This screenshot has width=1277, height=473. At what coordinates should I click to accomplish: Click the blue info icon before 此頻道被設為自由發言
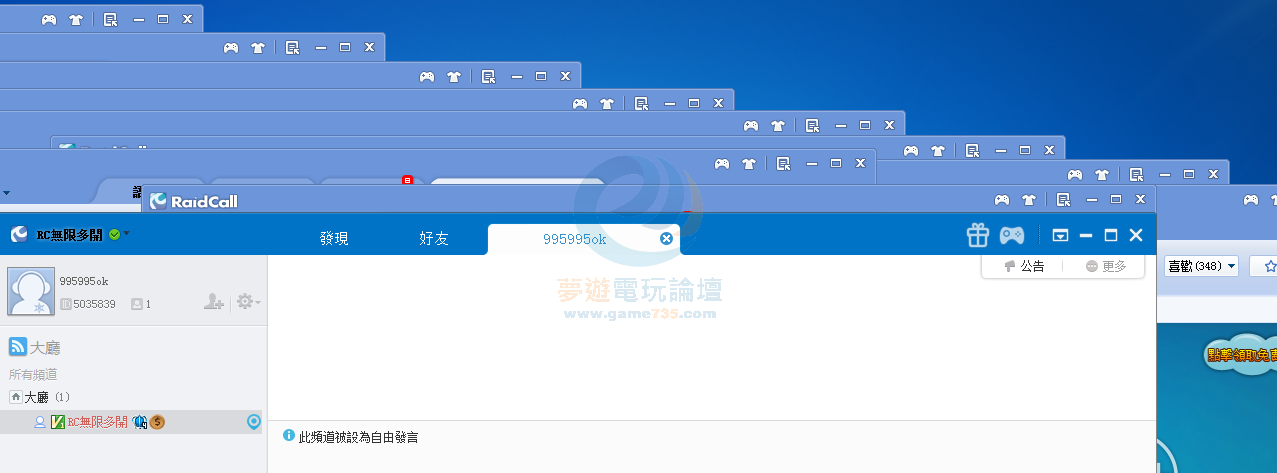(x=289, y=436)
